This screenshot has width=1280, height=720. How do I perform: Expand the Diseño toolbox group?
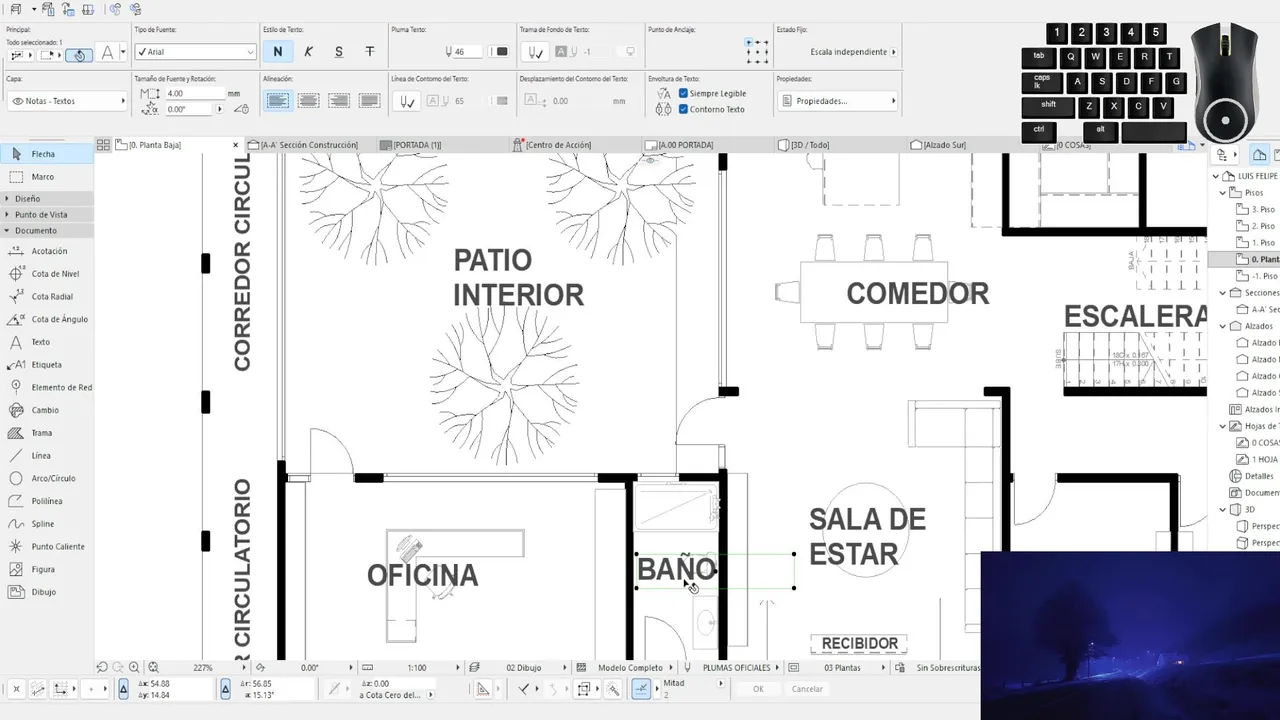47,199
